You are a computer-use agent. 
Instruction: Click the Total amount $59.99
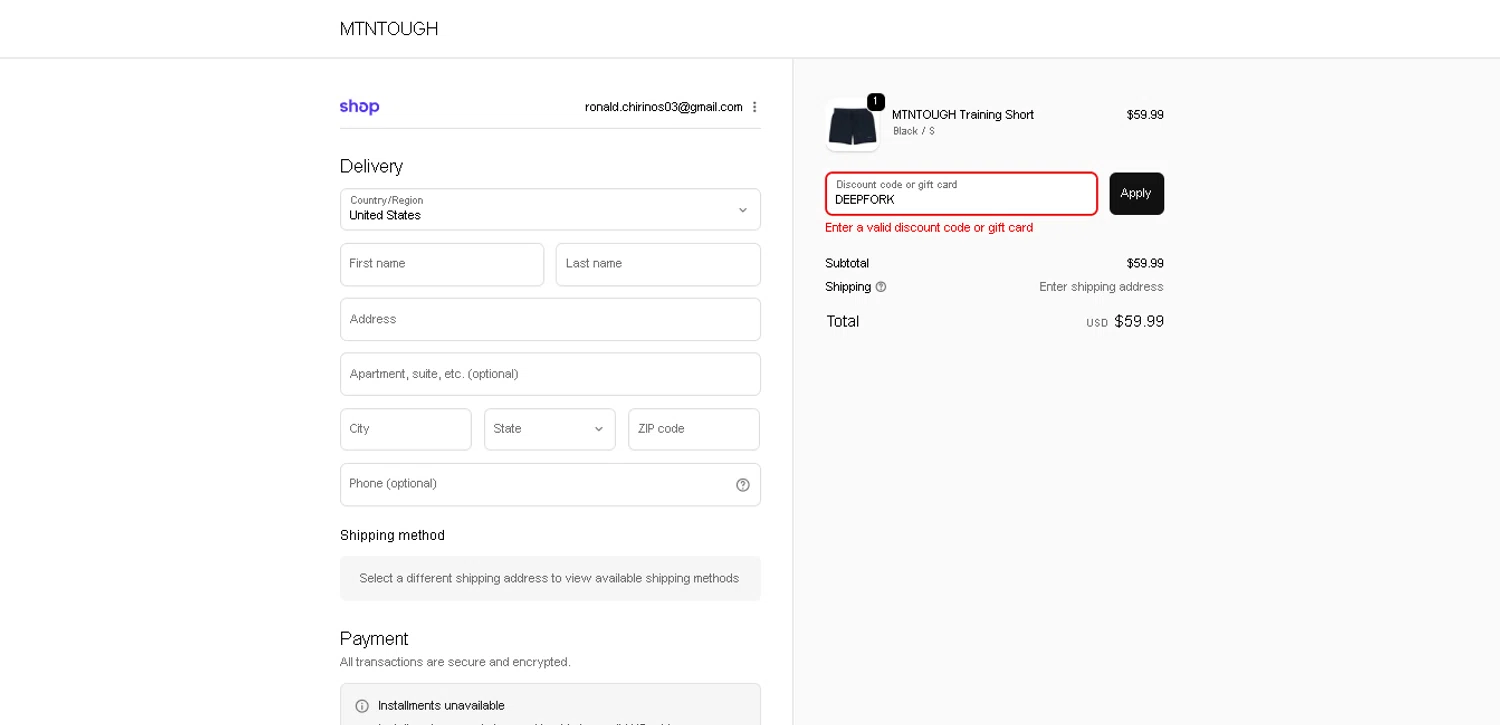coord(1139,321)
